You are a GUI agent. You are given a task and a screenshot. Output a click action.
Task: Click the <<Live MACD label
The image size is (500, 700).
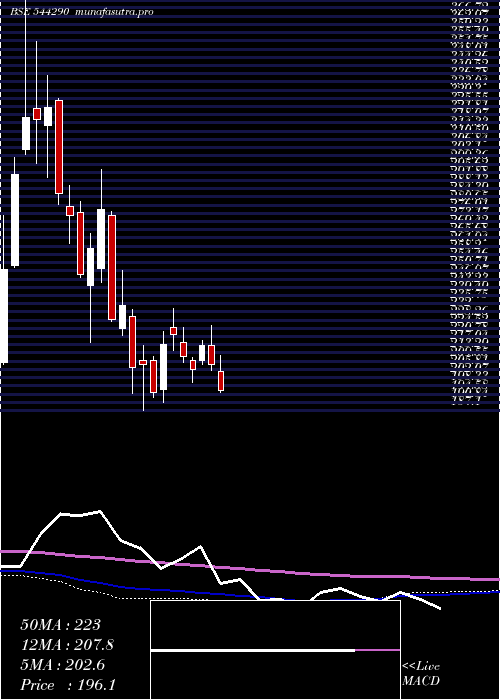[x=421, y=674]
